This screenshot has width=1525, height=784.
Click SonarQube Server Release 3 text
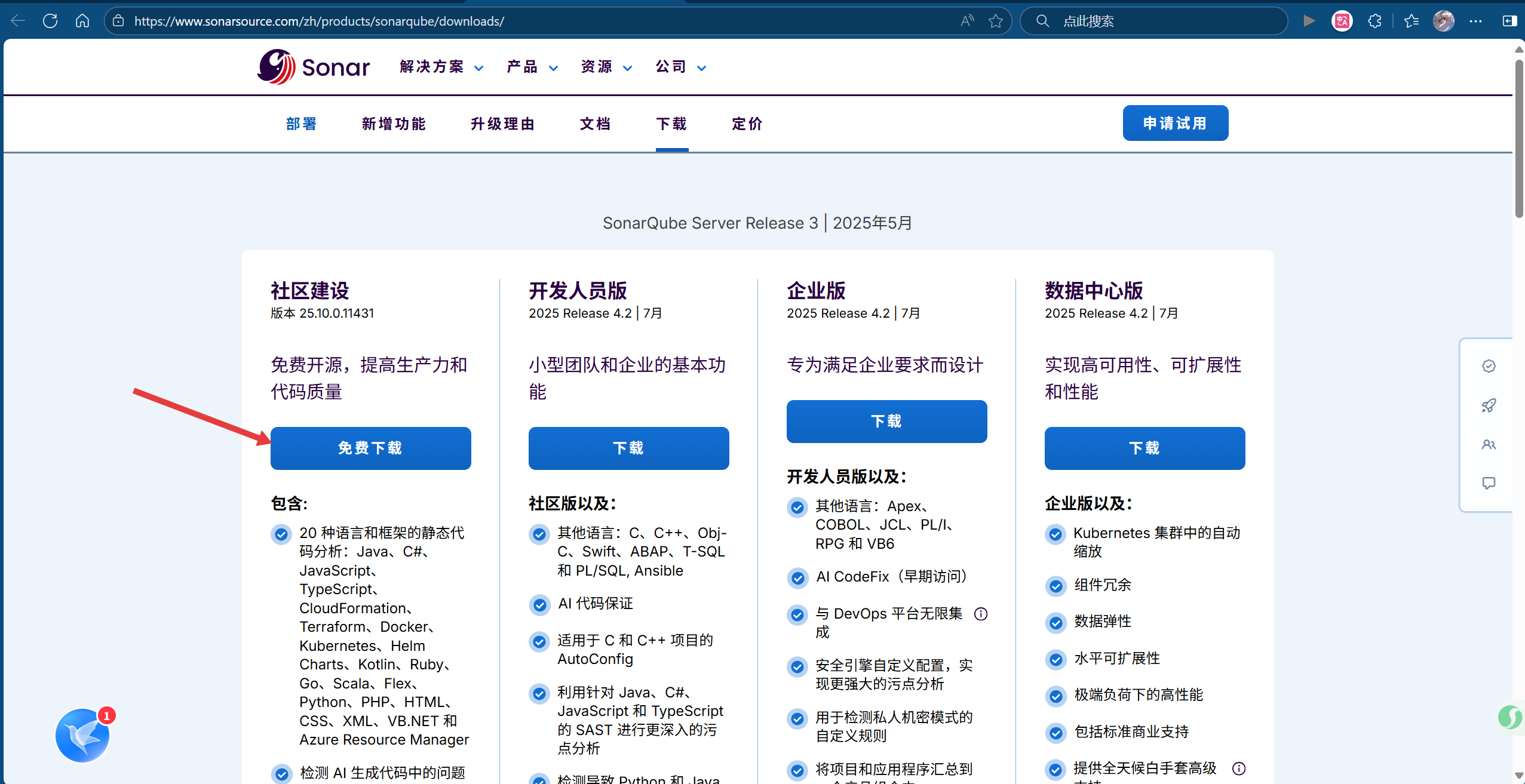click(710, 223)
